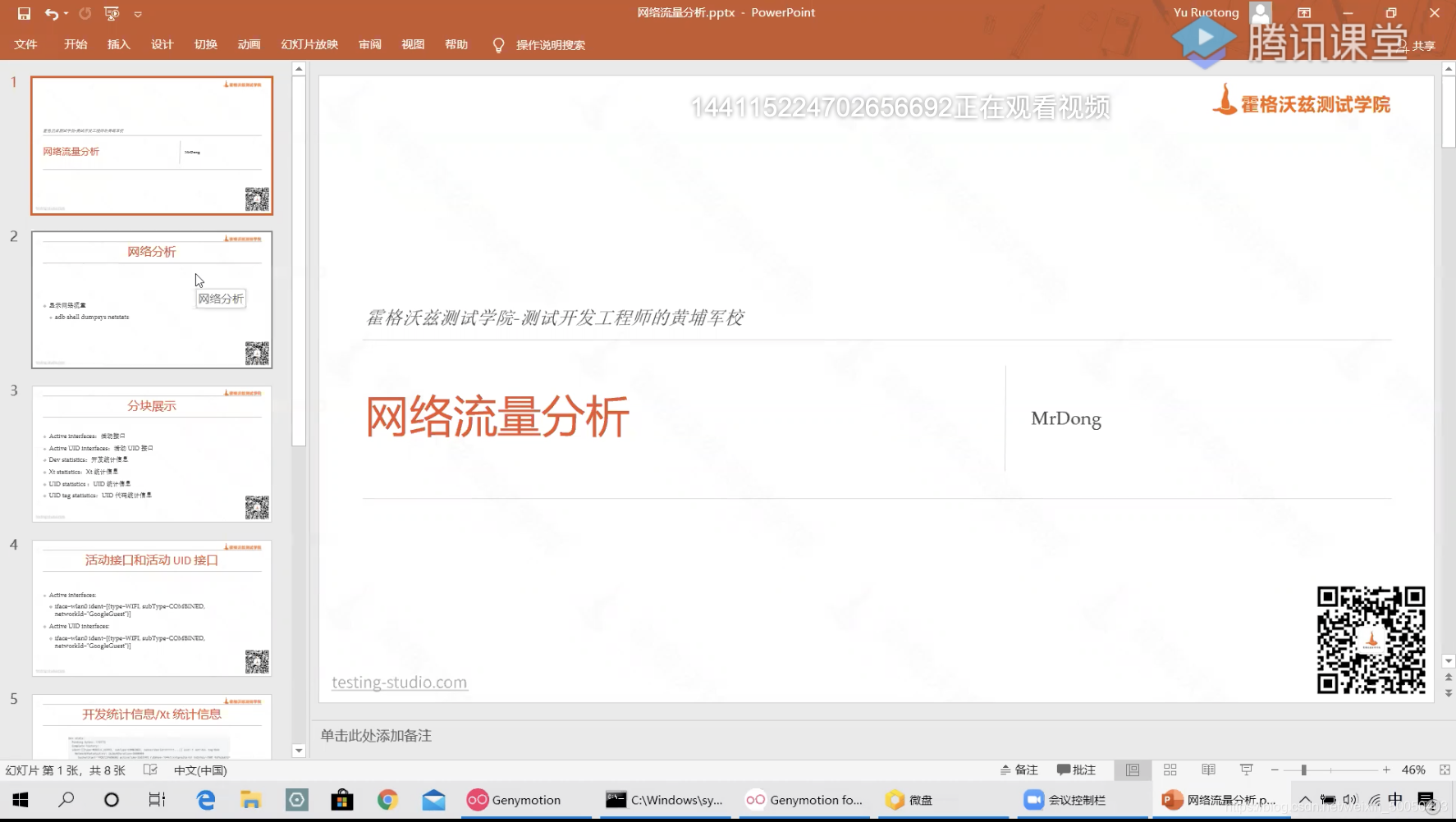Open the testing-studio.com link on slide

[399, 682]
